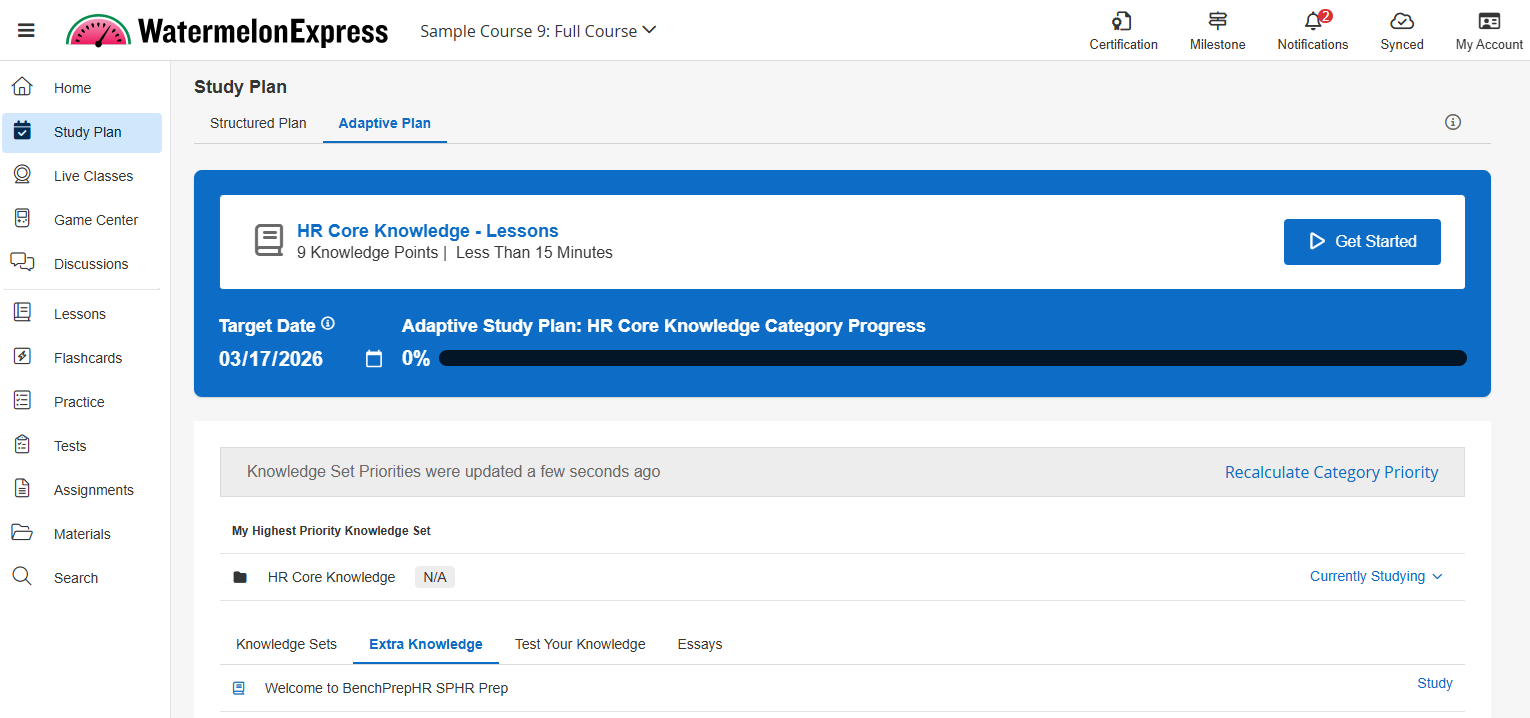Screen dimensions: 1530x718
Task: Click Recalculate Category Priority link
Action: click(1331, 472)
